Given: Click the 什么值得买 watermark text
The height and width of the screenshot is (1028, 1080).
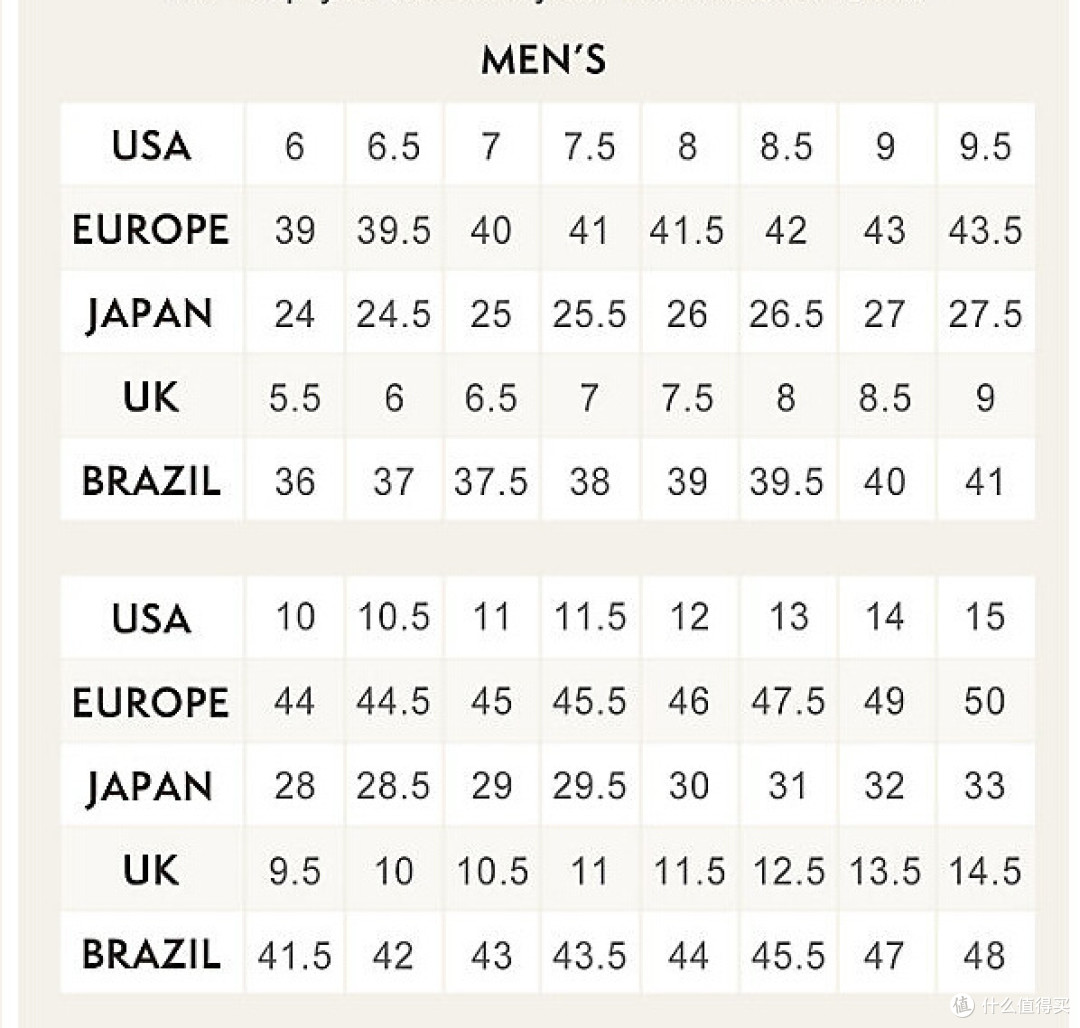Looking at the screenshot, I should [1026, 1005].
